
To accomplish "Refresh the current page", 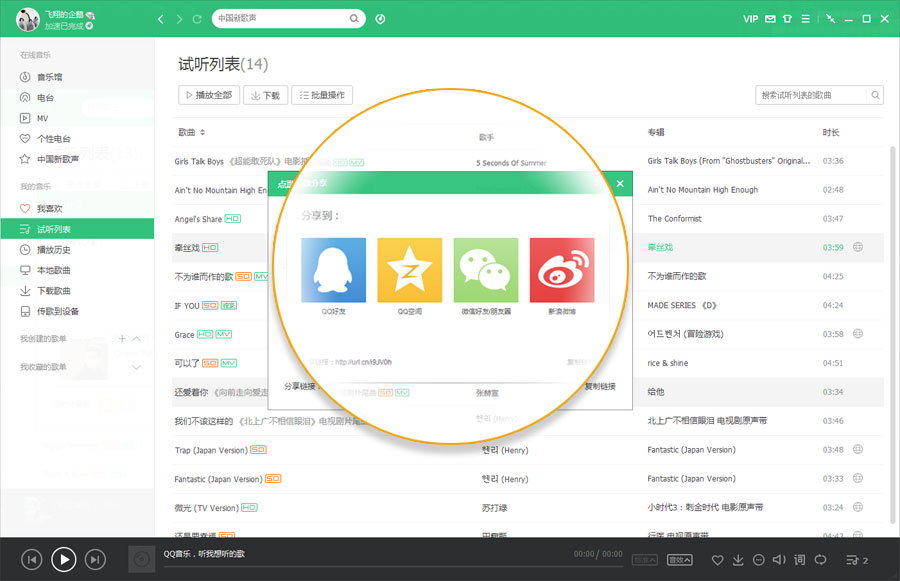I will tap(197, 19).
